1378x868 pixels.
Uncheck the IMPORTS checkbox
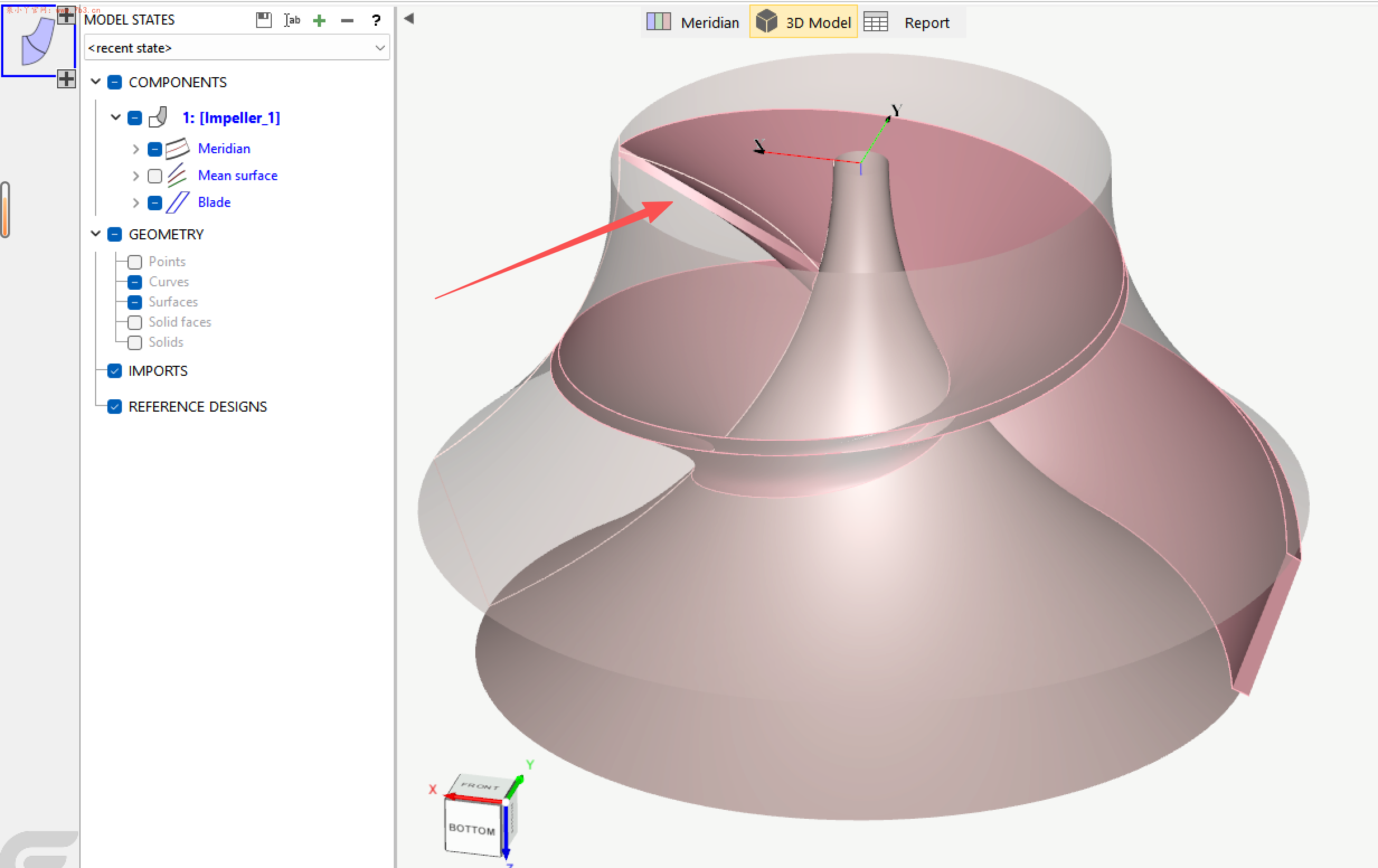click(115, 371)
